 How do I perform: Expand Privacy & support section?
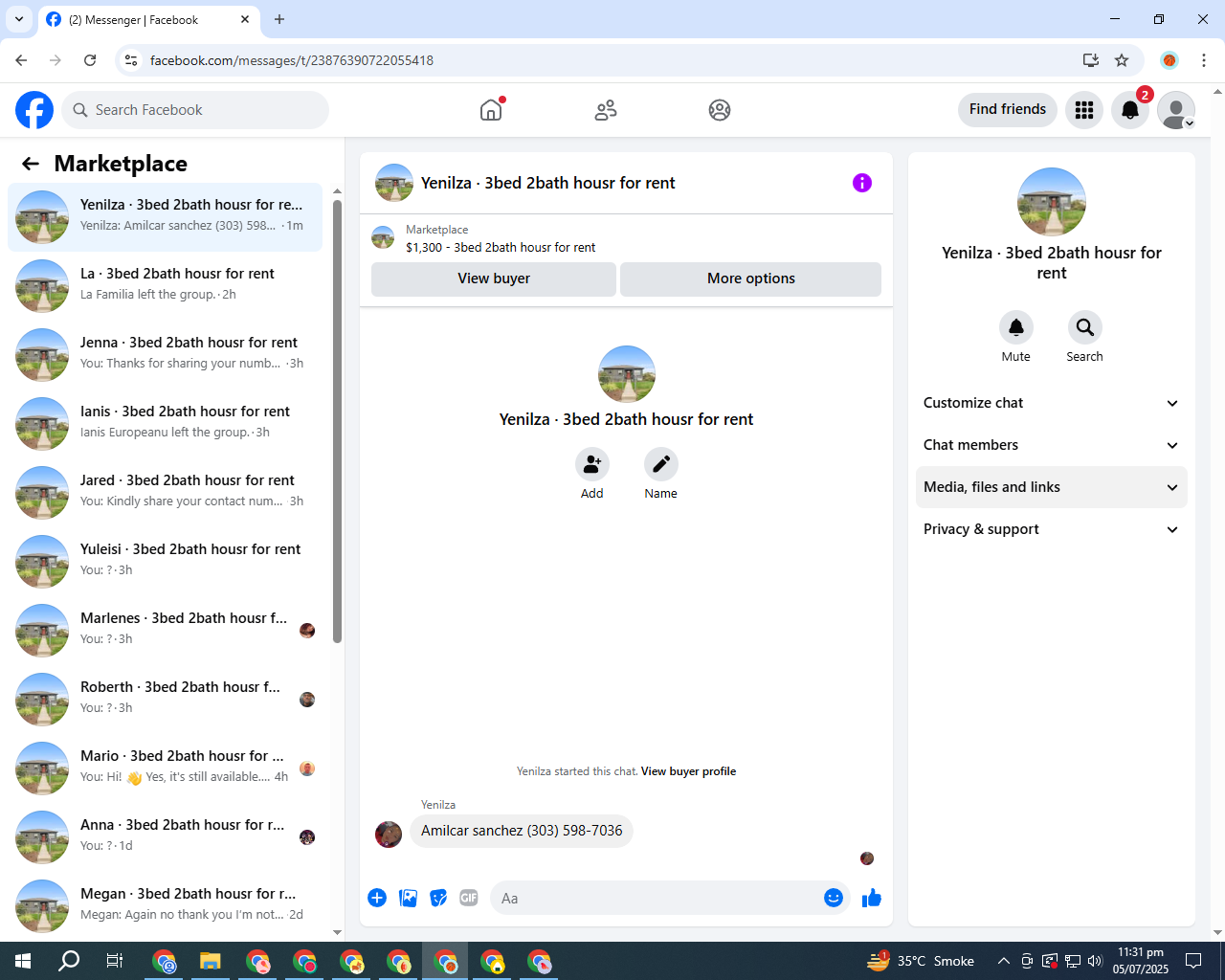tap(1051, 529)
